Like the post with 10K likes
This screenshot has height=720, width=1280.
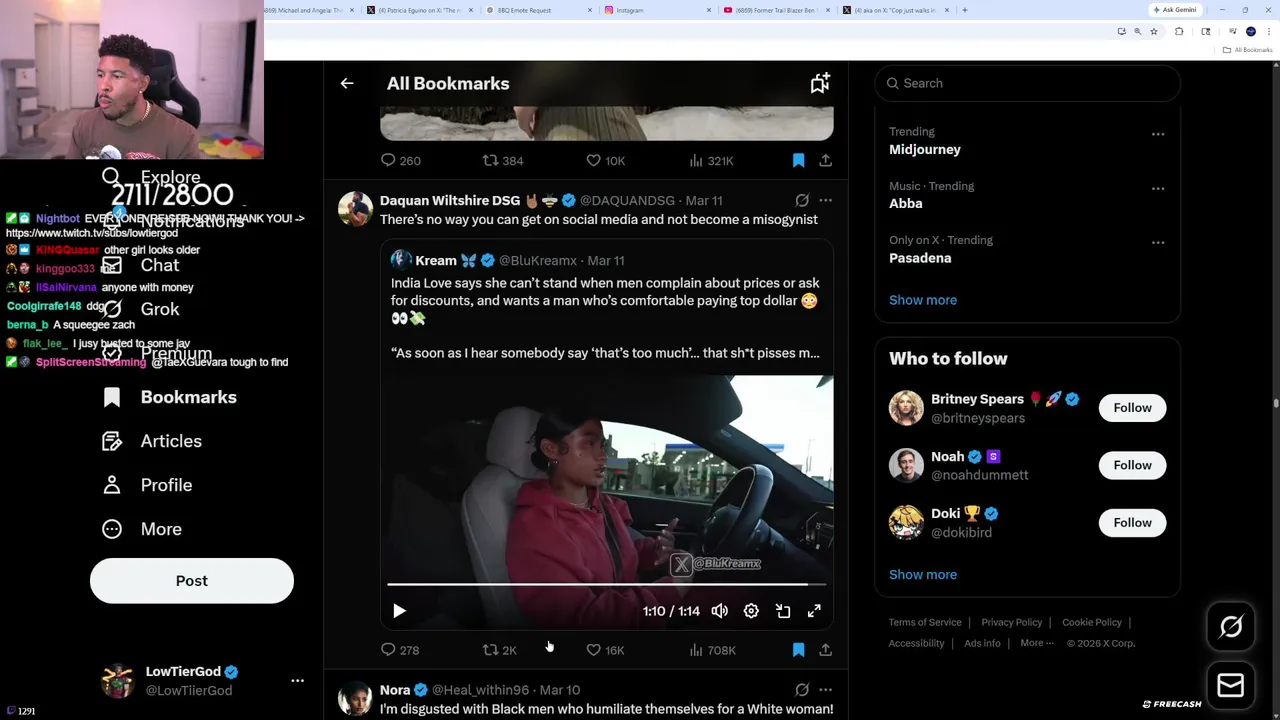click(x=606, y=160)
